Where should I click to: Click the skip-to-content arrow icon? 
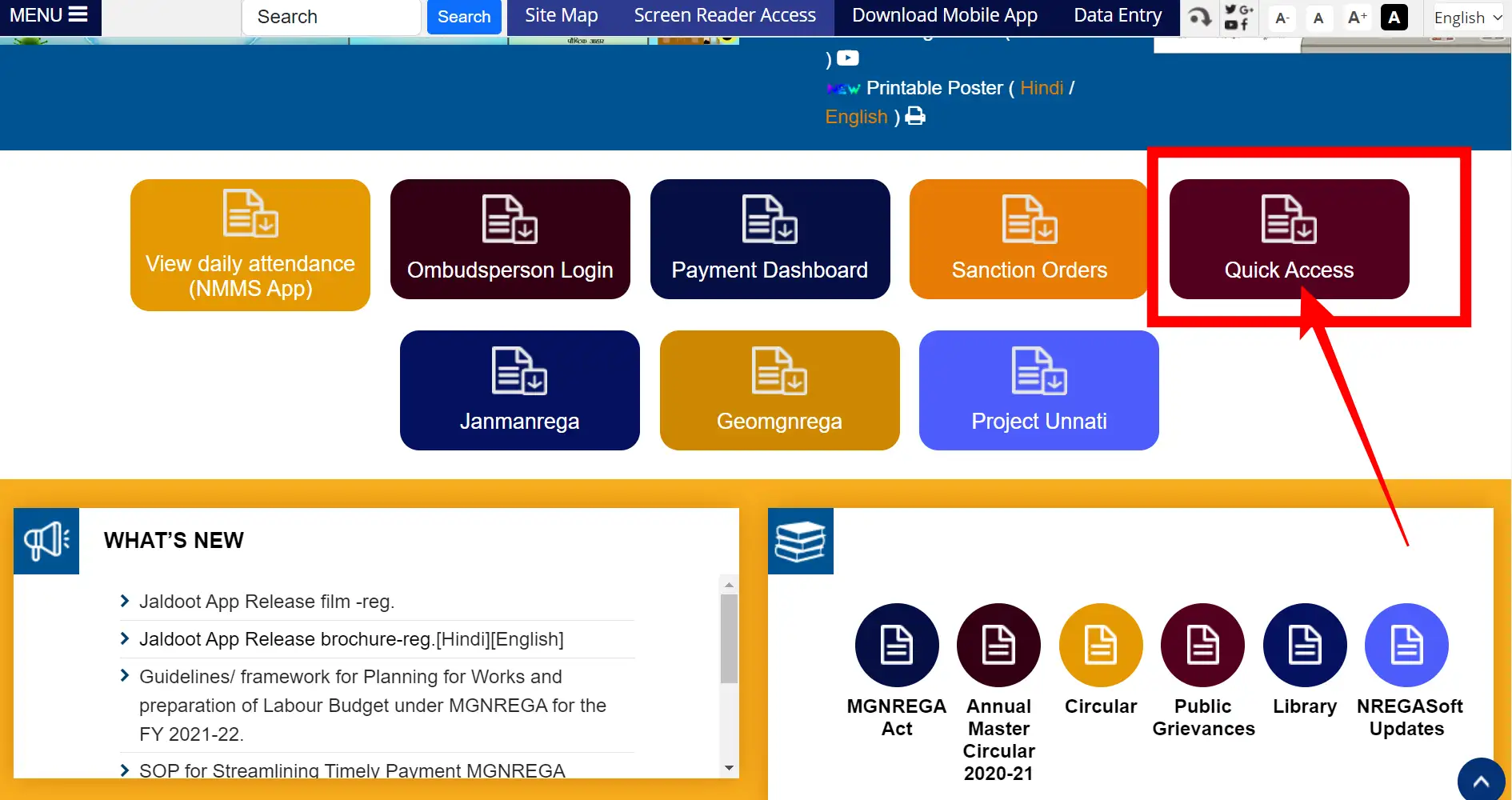[x=1199, y=17]
